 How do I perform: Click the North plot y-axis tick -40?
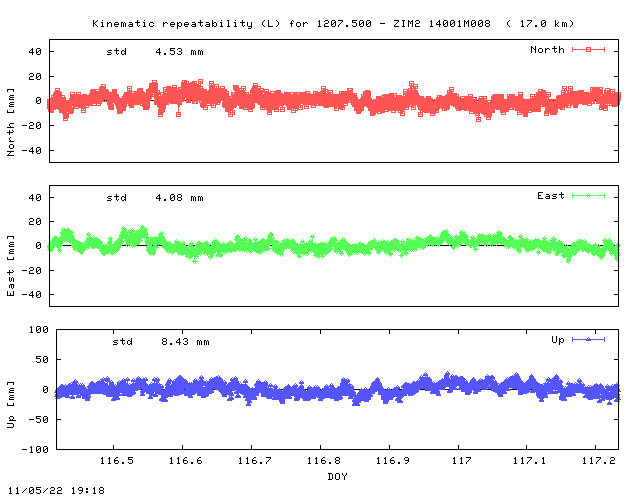[31, 151]
